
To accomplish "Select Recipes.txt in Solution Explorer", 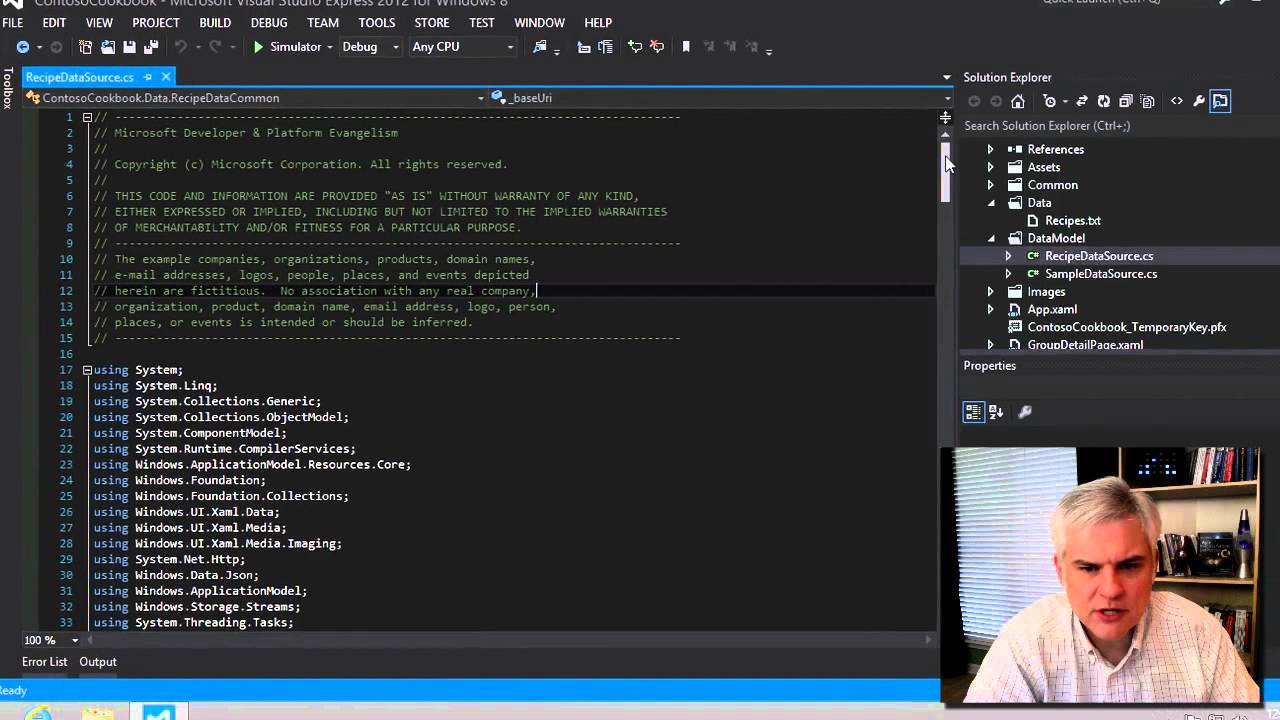I will pyautogui.click(x=1073, y=221).
